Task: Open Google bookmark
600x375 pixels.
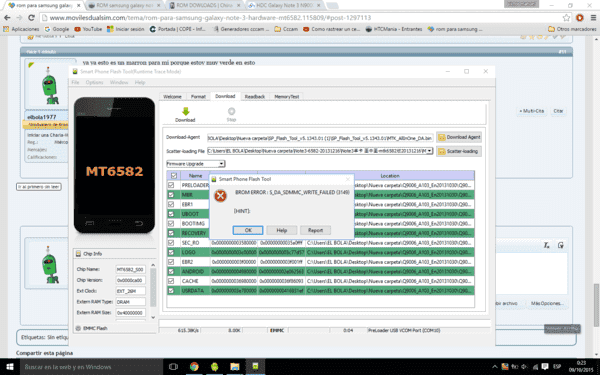Action: (57, 29)
